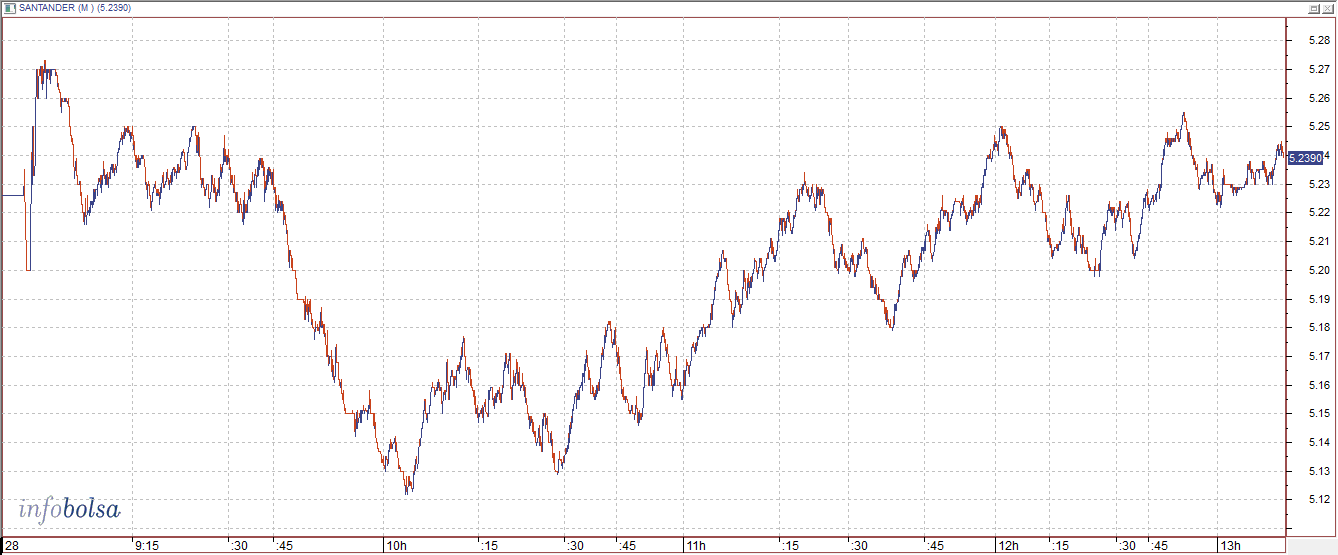Click the 5.28 price axis label

[x=1318, y=41]
